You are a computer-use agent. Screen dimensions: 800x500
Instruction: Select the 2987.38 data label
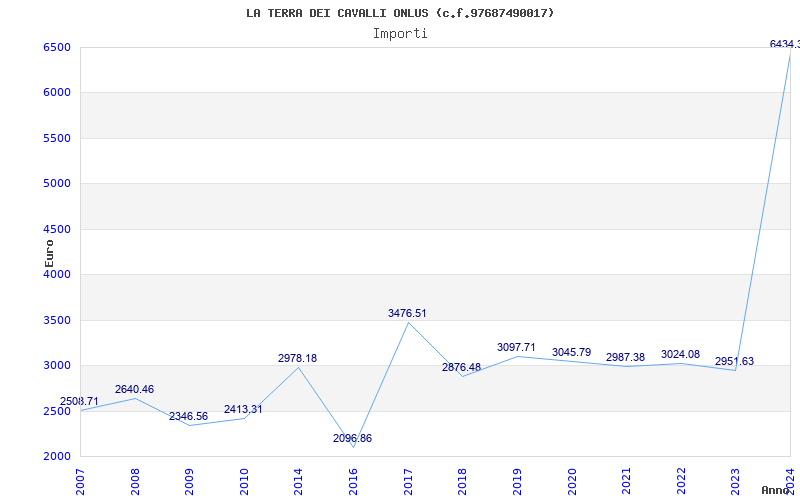pyautogui.click(x=626, y=358)
